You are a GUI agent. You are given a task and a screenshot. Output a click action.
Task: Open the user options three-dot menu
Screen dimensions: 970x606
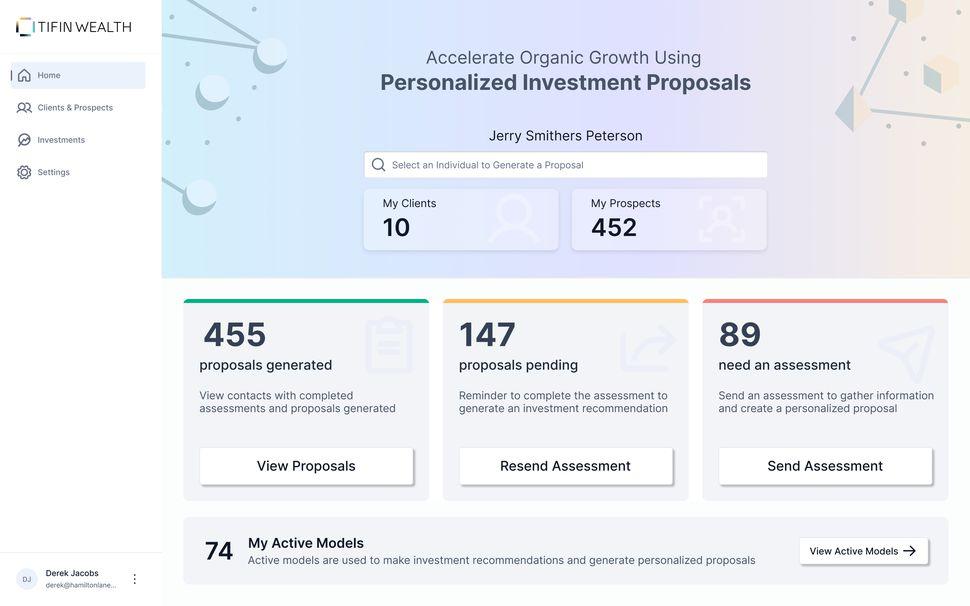coord(135,579)
